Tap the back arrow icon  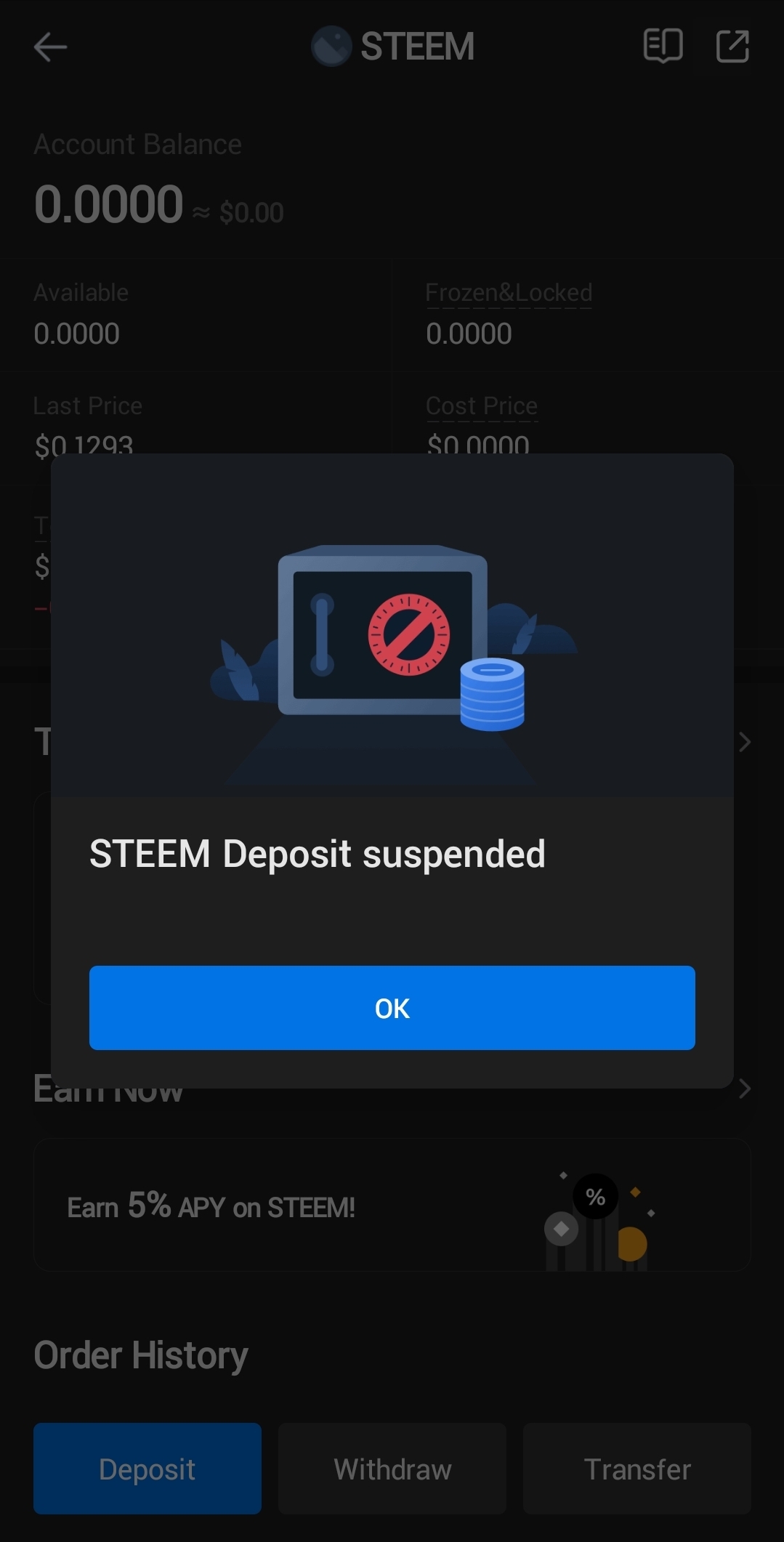(x=50, y=47)
